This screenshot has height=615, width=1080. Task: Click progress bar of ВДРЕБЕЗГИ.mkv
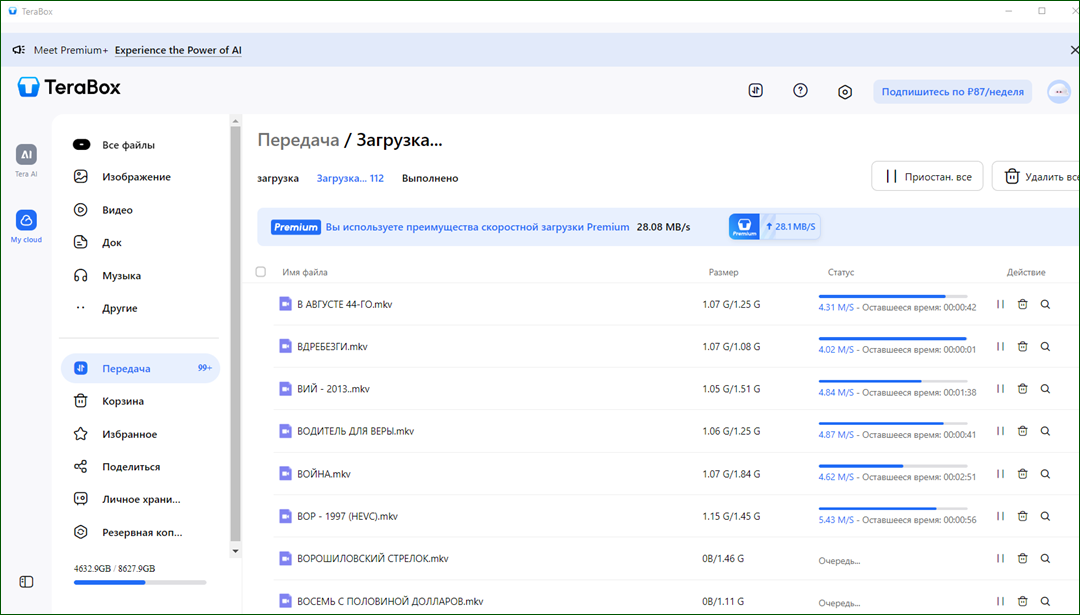(x=893, y=339)
